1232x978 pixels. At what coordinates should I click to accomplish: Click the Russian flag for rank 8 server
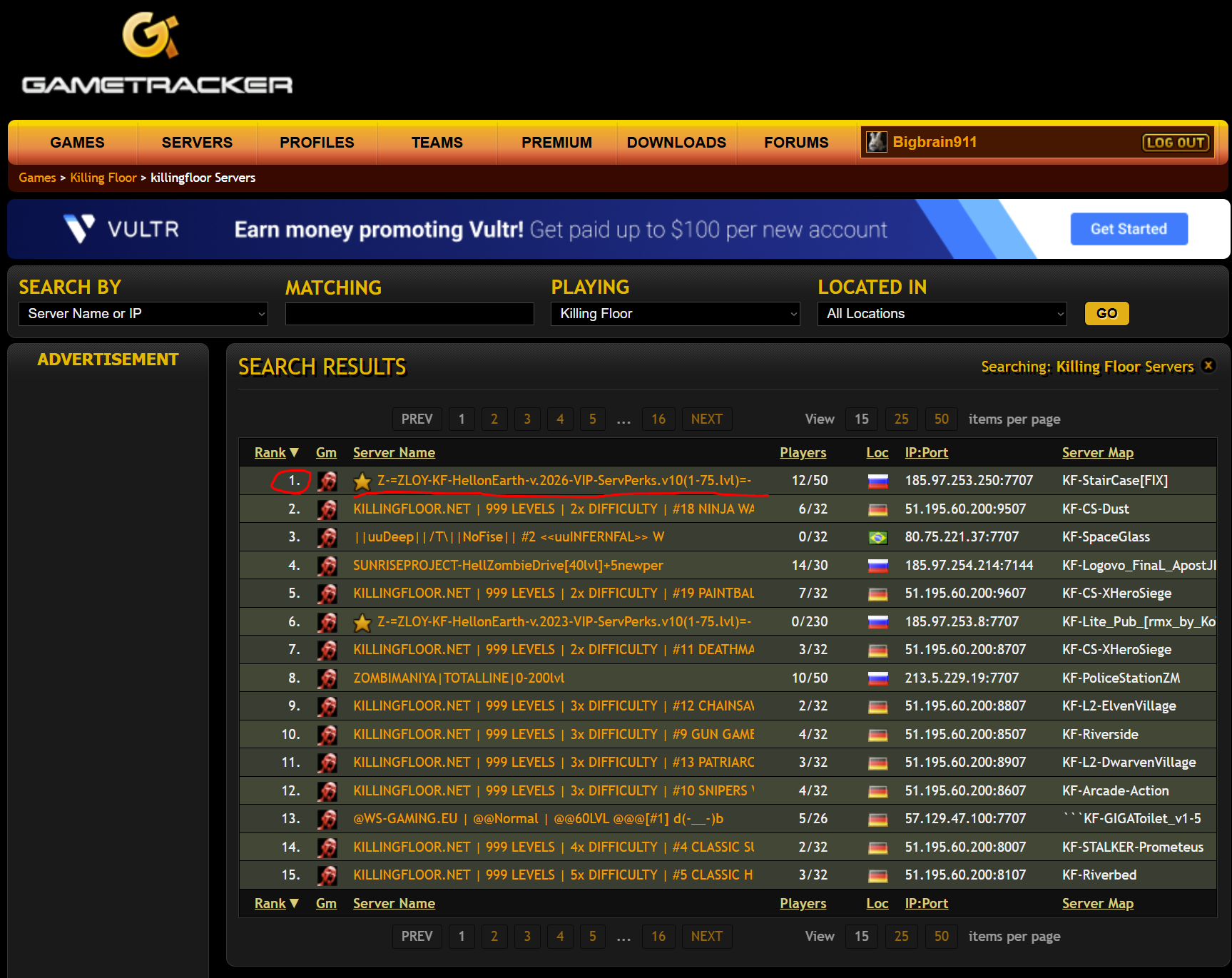point(877,678)
